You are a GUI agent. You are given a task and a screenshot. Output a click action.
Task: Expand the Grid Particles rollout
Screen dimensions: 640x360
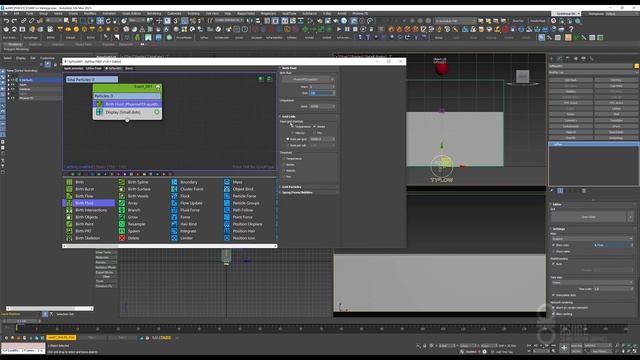point(309,187)
